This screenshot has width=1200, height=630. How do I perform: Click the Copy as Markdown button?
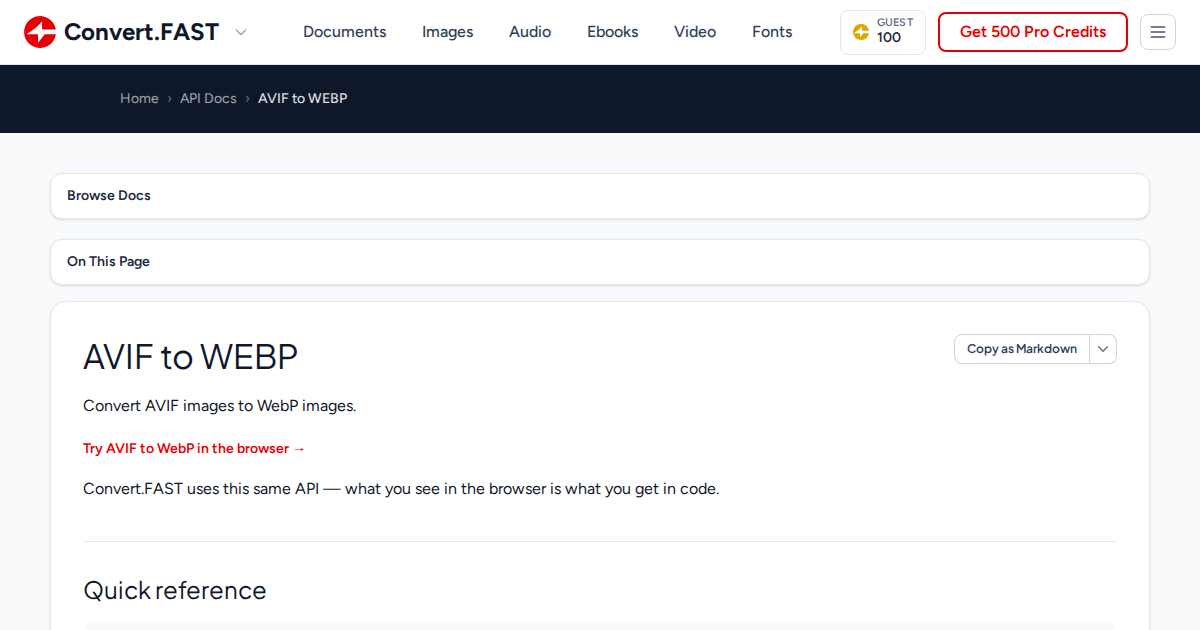[x=1022, y=349]
